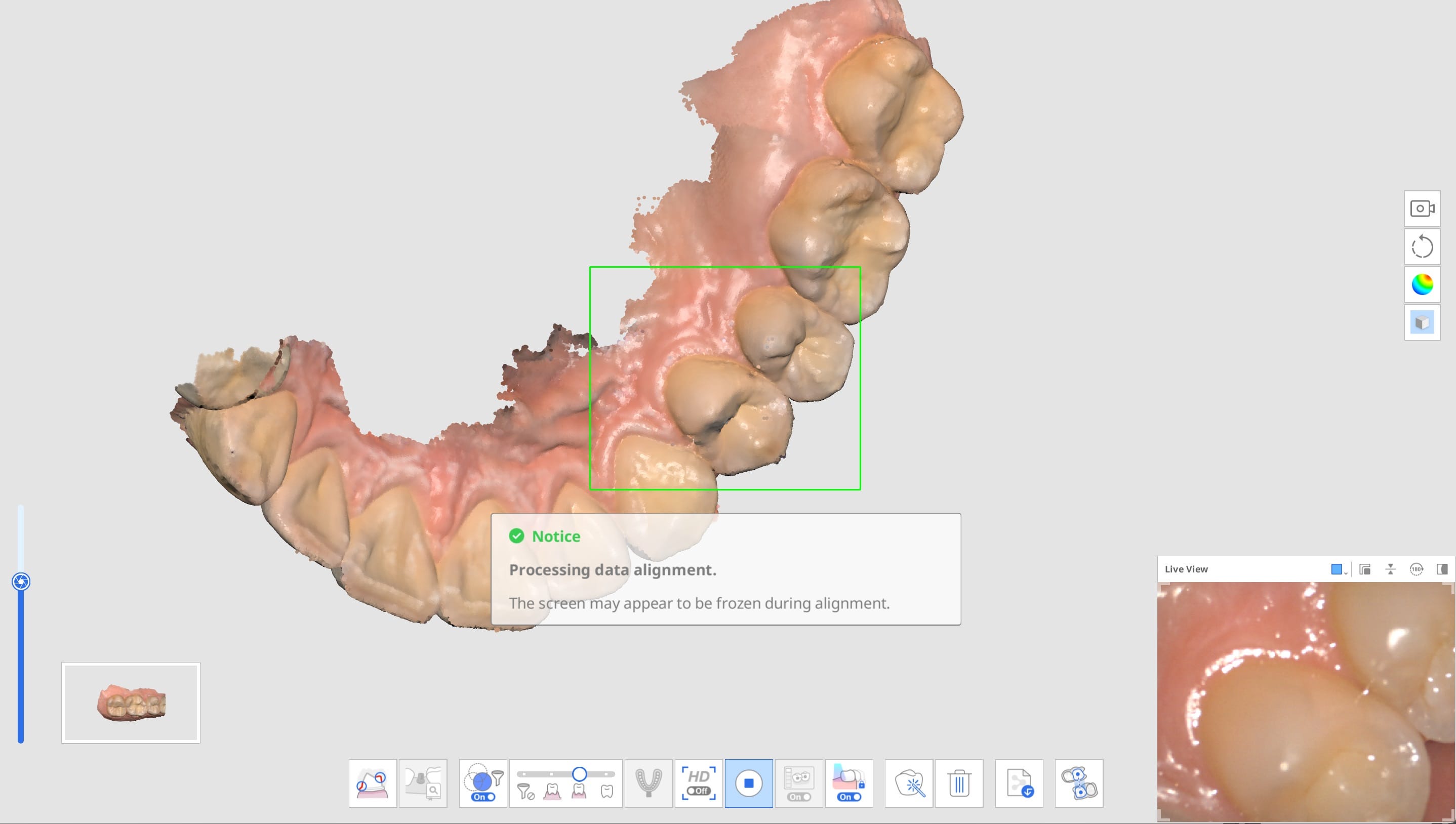Select the scan preview thumbnail
The width and height of the screenshot is (1456, 824).
coord(131,702)
